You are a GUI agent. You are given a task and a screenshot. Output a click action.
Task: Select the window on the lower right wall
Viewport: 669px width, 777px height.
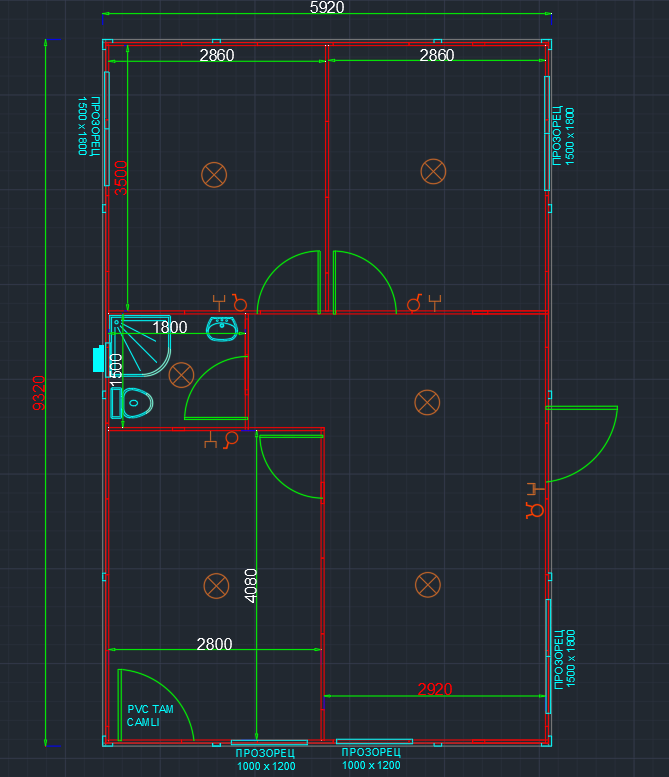tap(548, 657)
